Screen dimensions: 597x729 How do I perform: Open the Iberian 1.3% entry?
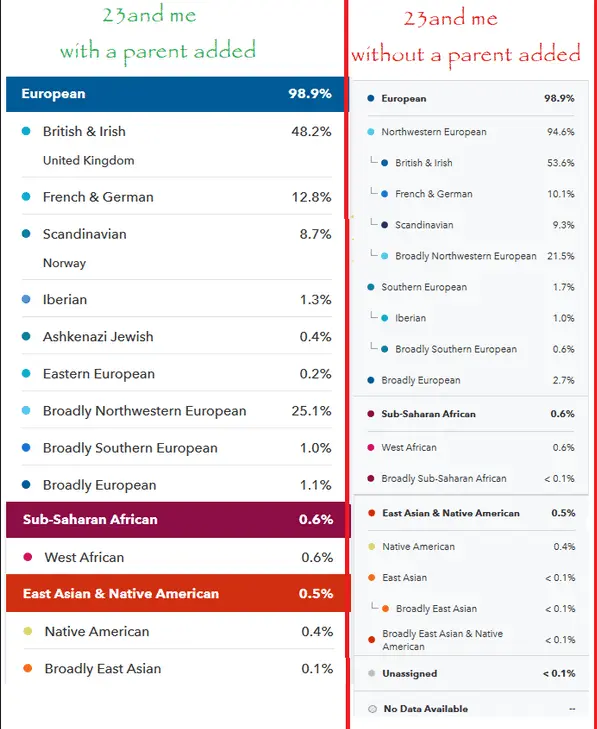177,299
